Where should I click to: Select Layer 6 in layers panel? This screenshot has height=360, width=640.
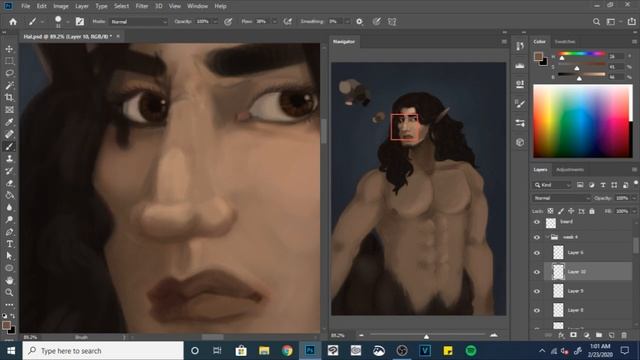click(588, 253)
